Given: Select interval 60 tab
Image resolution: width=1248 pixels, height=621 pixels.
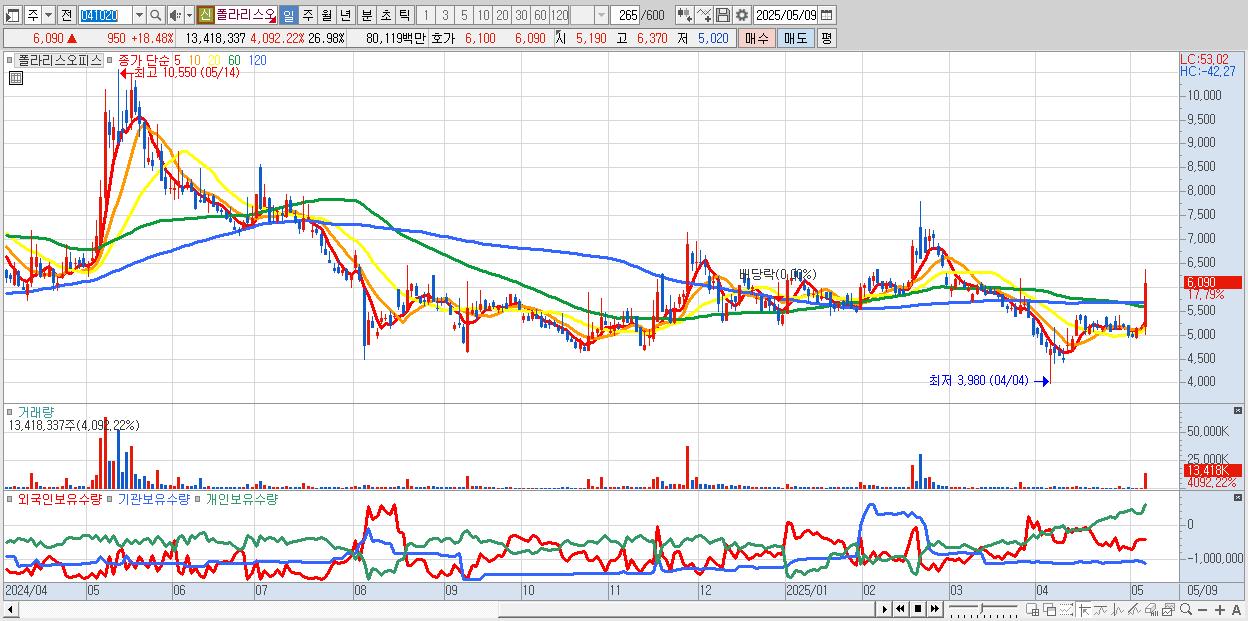Looking at the screenshot, I should (540, 15).
